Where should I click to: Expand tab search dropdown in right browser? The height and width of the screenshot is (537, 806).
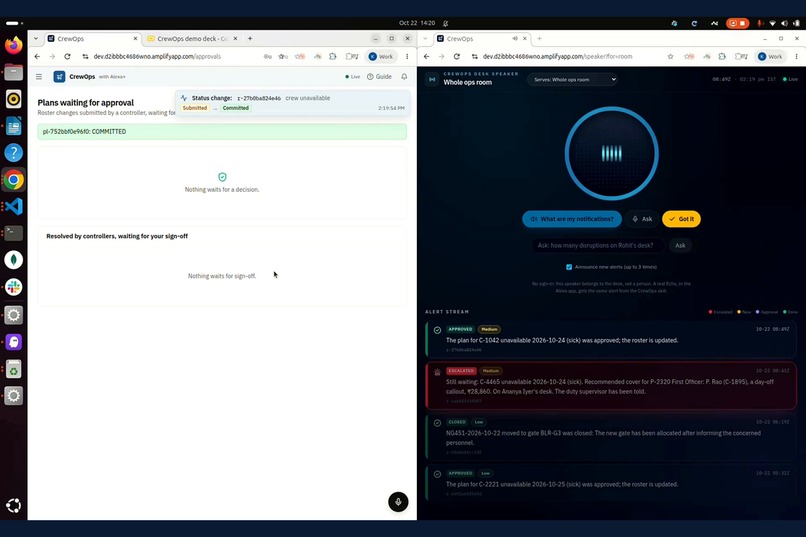[425, 39]
